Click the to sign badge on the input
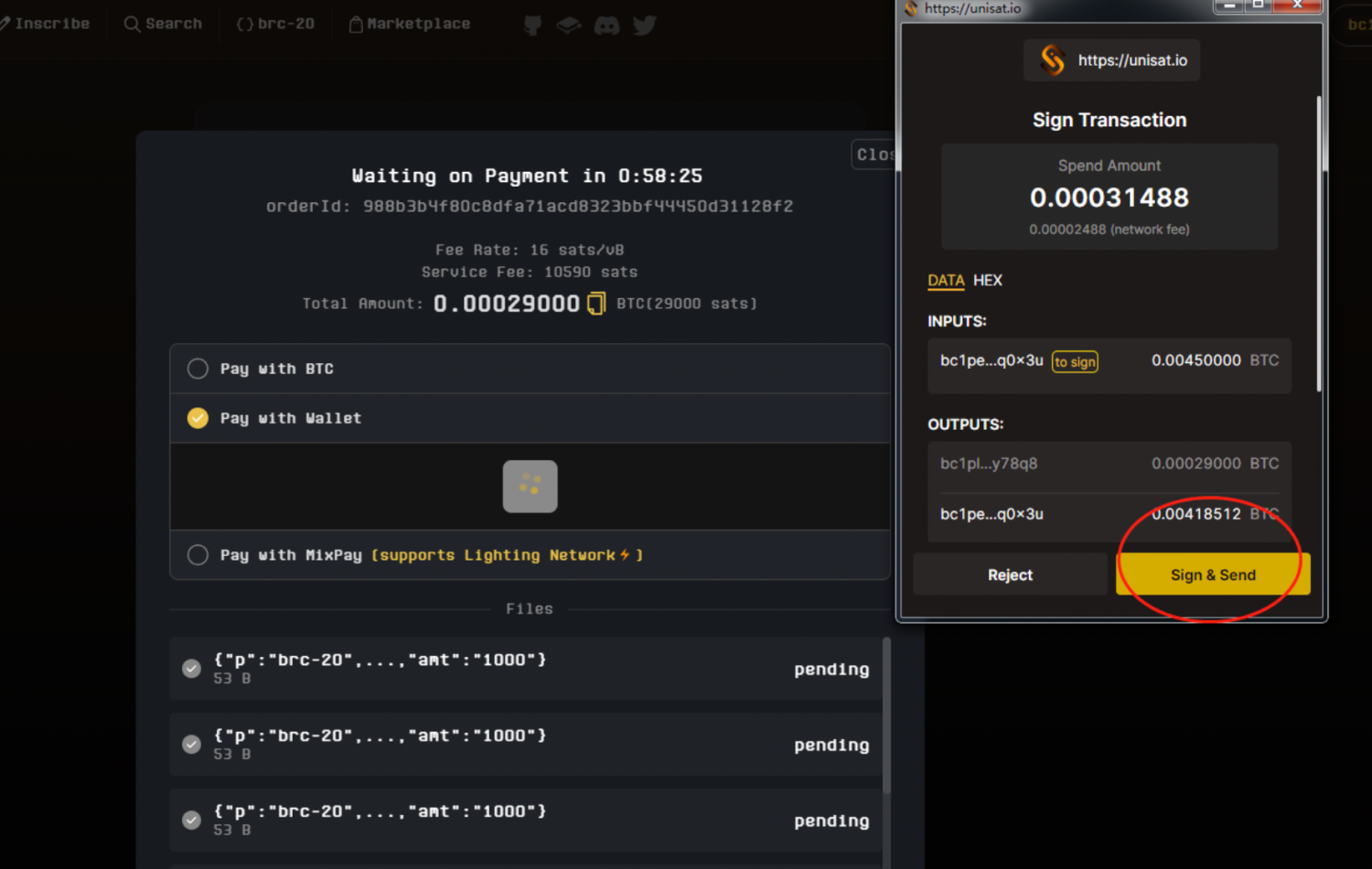The image size is (1372, 869). point(1075,362)
